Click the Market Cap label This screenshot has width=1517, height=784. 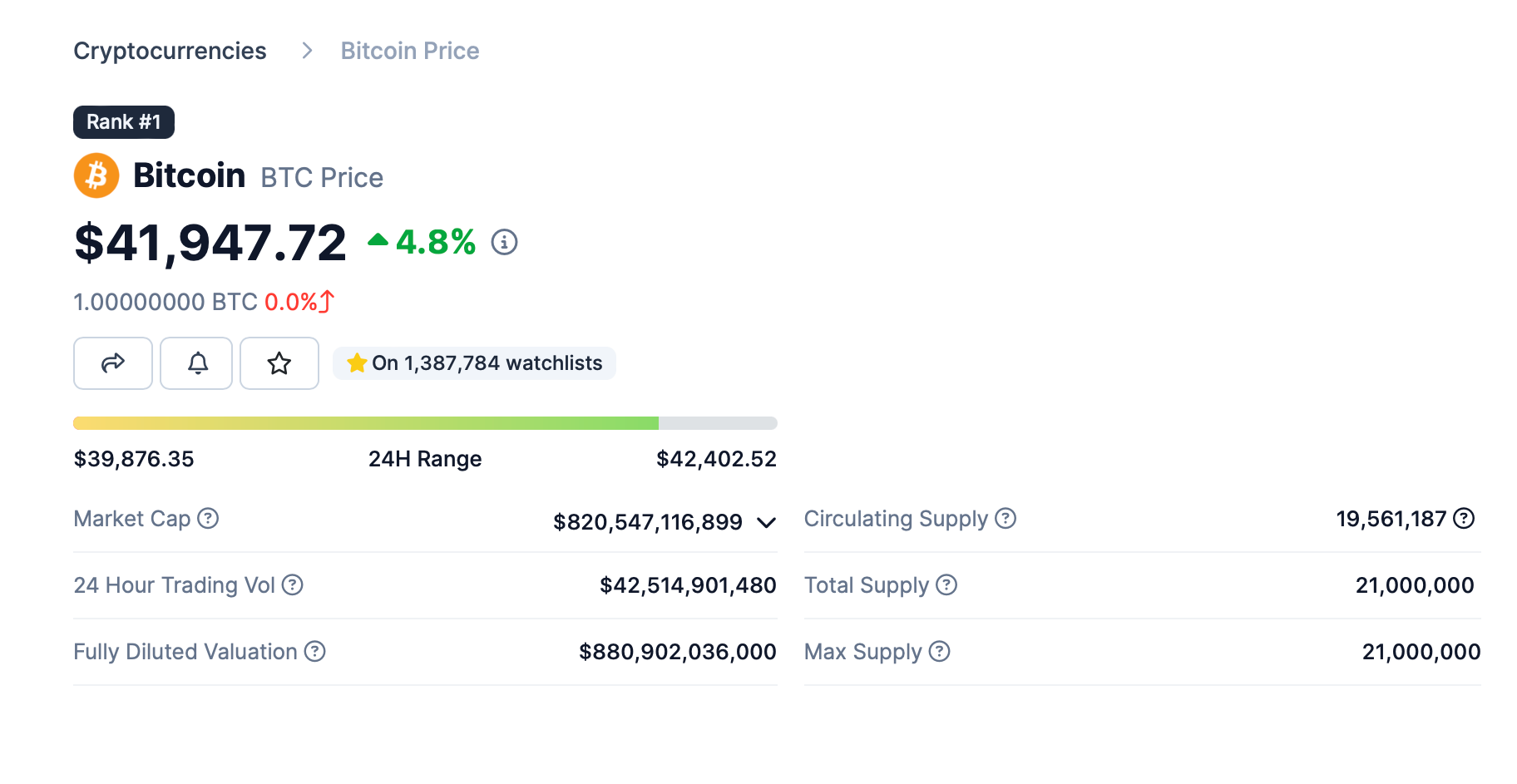click(x=132, y=519)
